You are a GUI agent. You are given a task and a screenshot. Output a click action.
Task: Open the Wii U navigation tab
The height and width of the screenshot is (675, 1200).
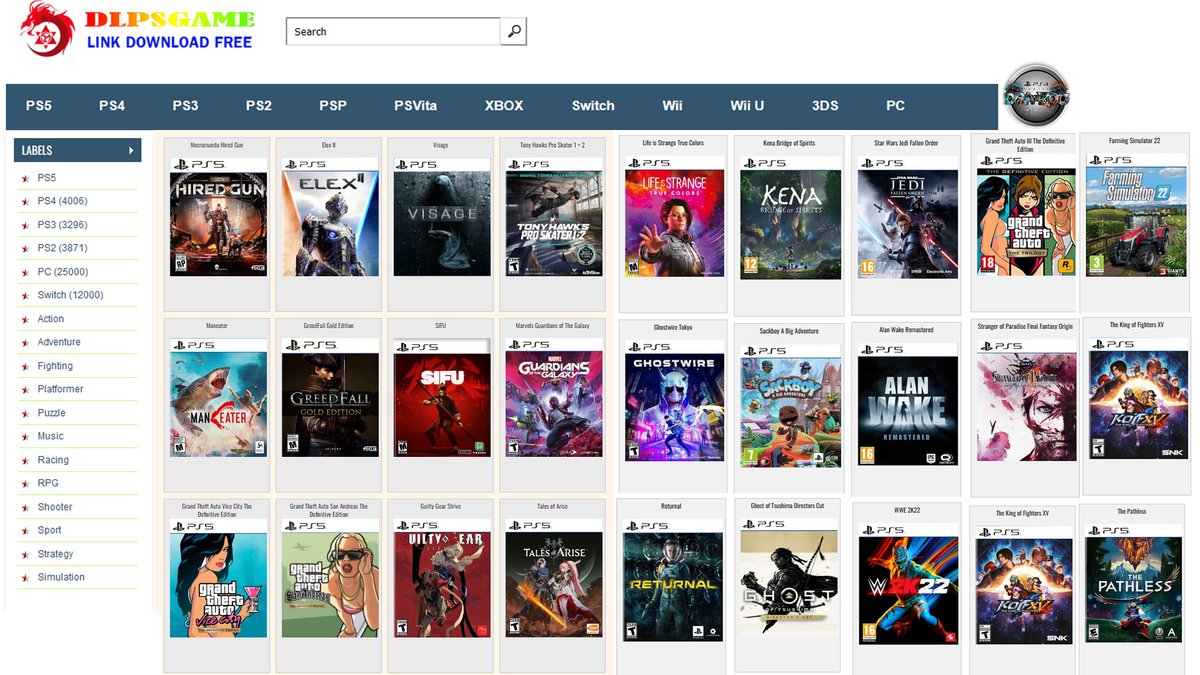tap(747, 105)
